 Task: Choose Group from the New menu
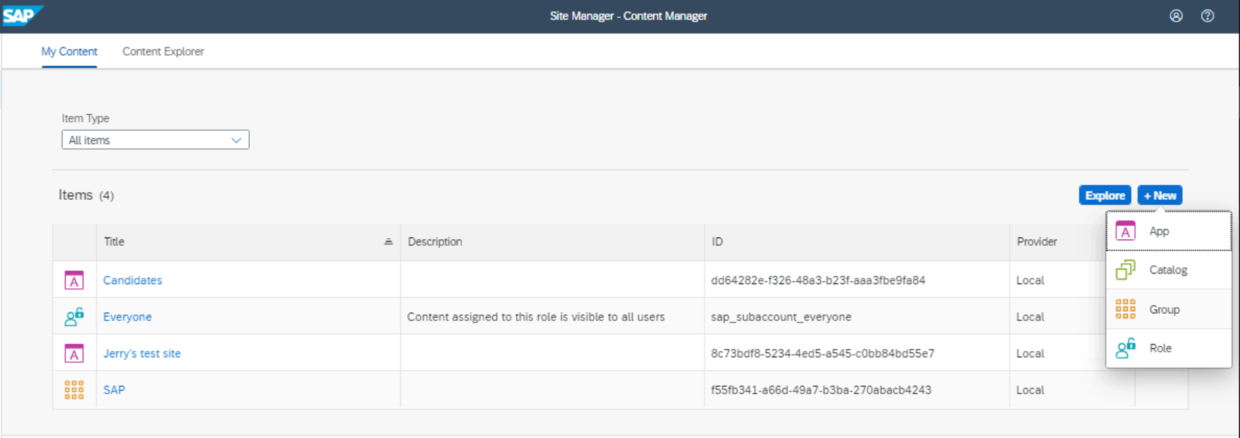1169,309
